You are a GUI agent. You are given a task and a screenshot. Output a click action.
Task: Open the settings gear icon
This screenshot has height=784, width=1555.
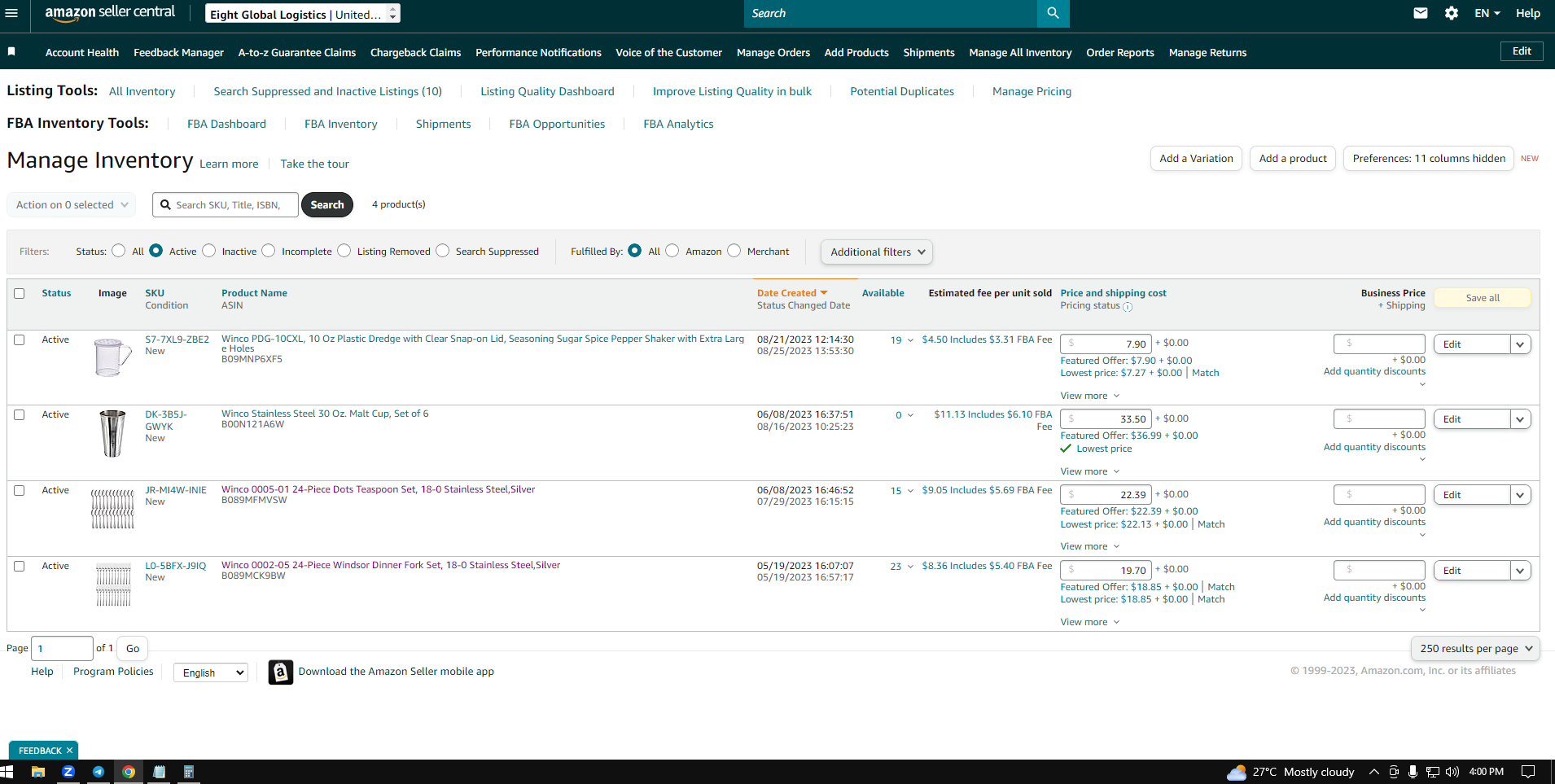pyautogui.click(x=1452, y=13)
